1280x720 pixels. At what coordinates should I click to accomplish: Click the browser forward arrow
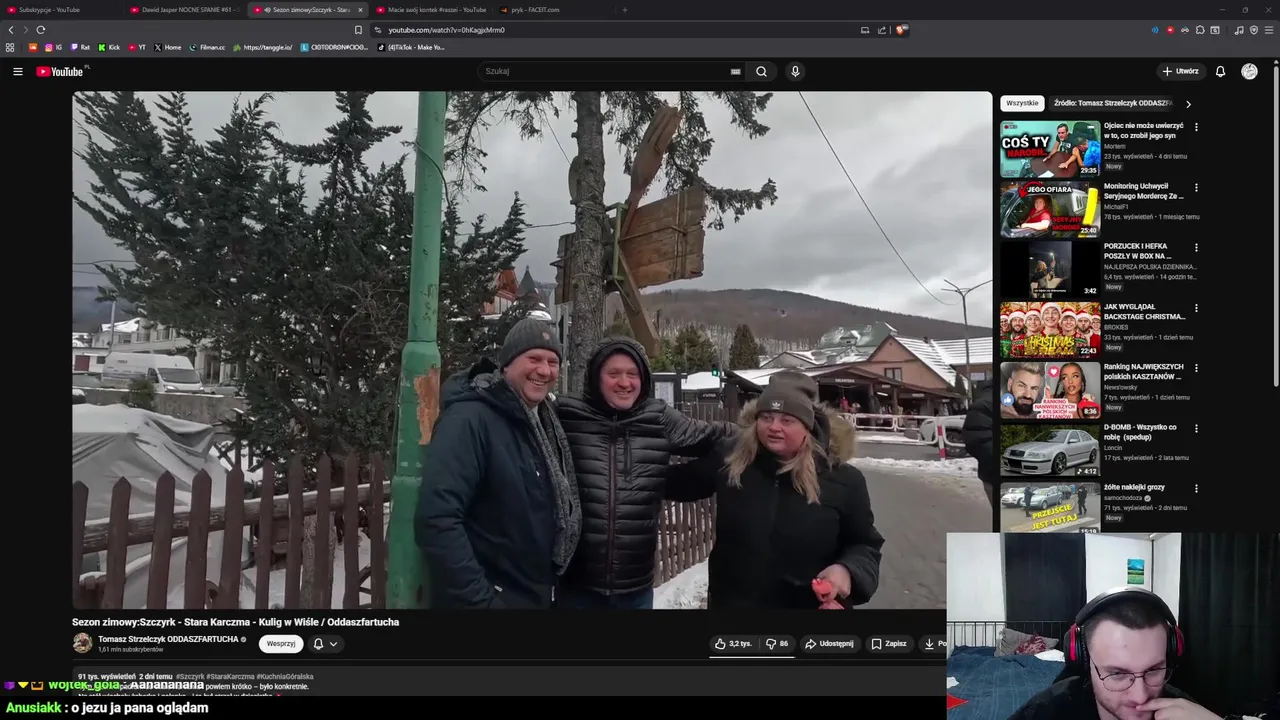click(26, 30)
